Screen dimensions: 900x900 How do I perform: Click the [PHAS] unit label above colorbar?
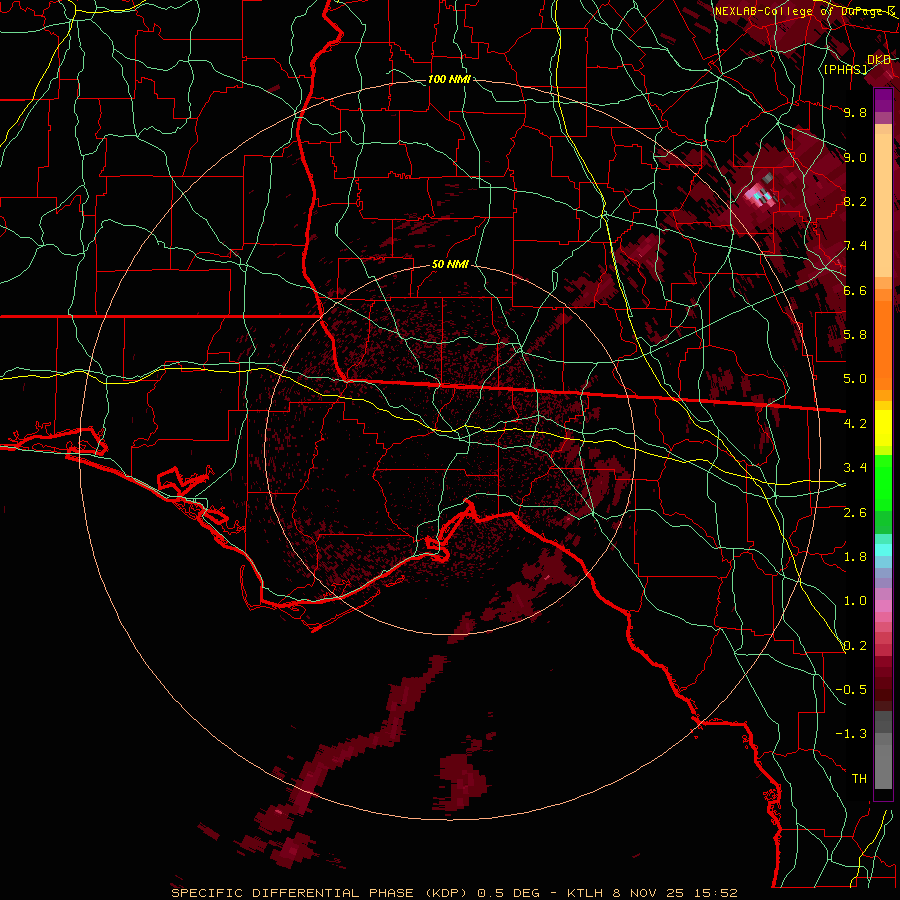pyautogui.click(x=845, y=69)
